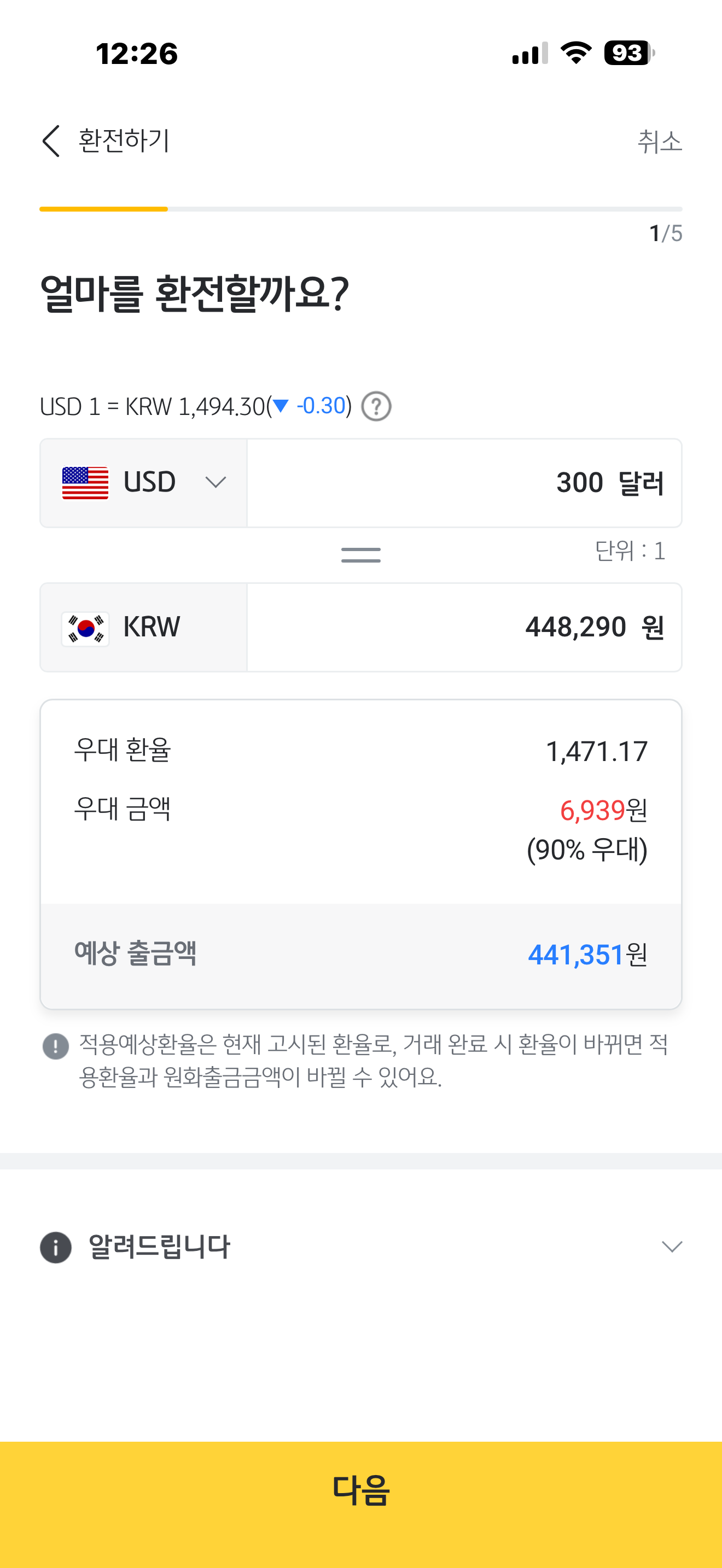The width and height of the screenshot is (722, 1568).
Task: Tap the back arrow beside 환전하기
Action: pyautogui.click(x=52, y=141)
